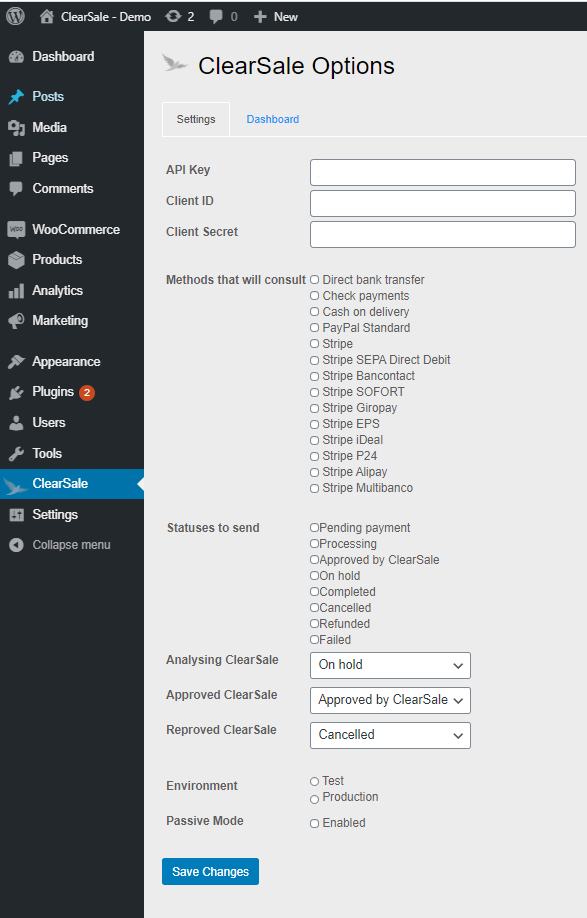Screen dimensions: 587x918
Task: Select the Test environment
Action: (314, 782)
